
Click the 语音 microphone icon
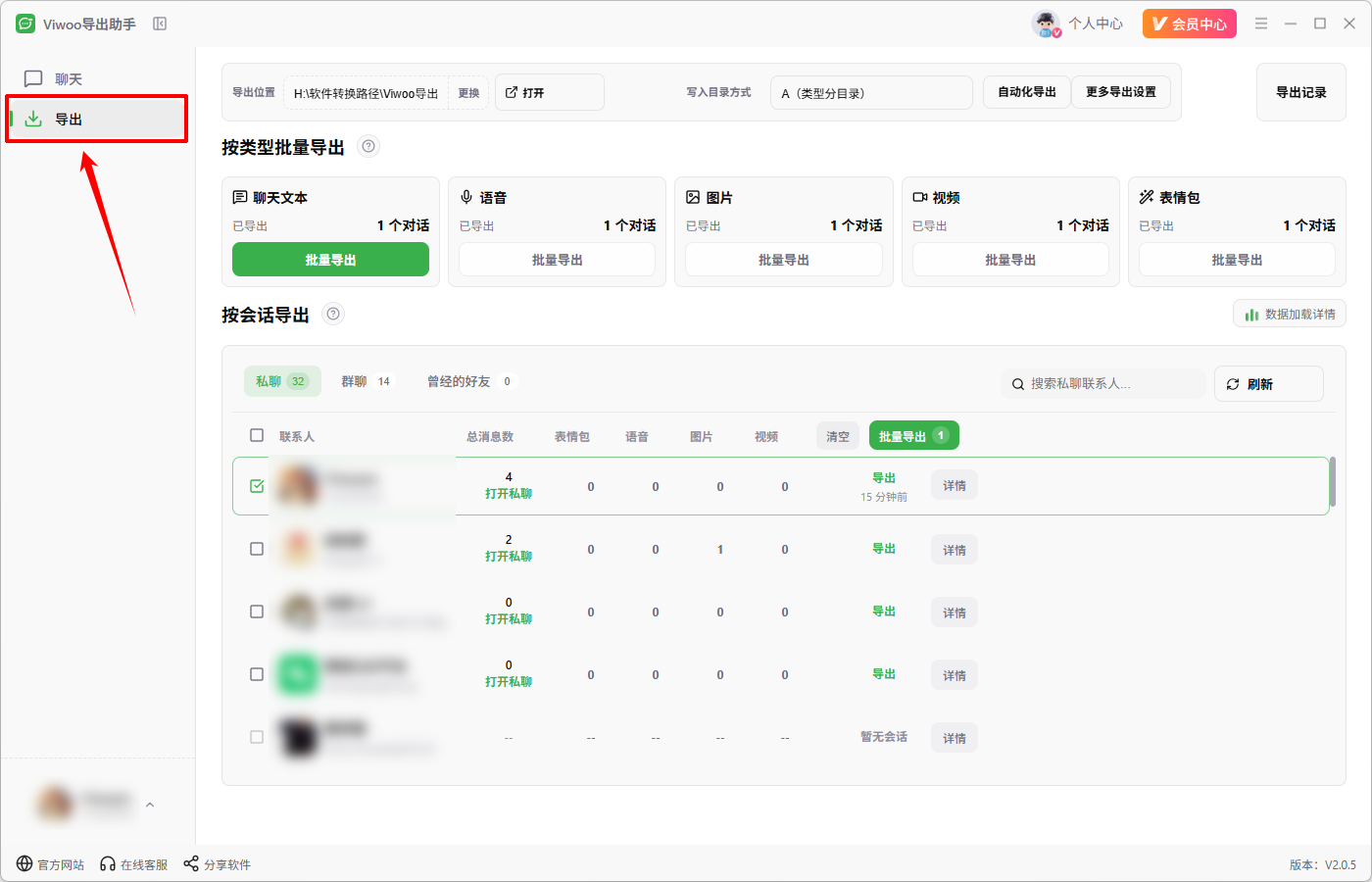coord(466,197)
